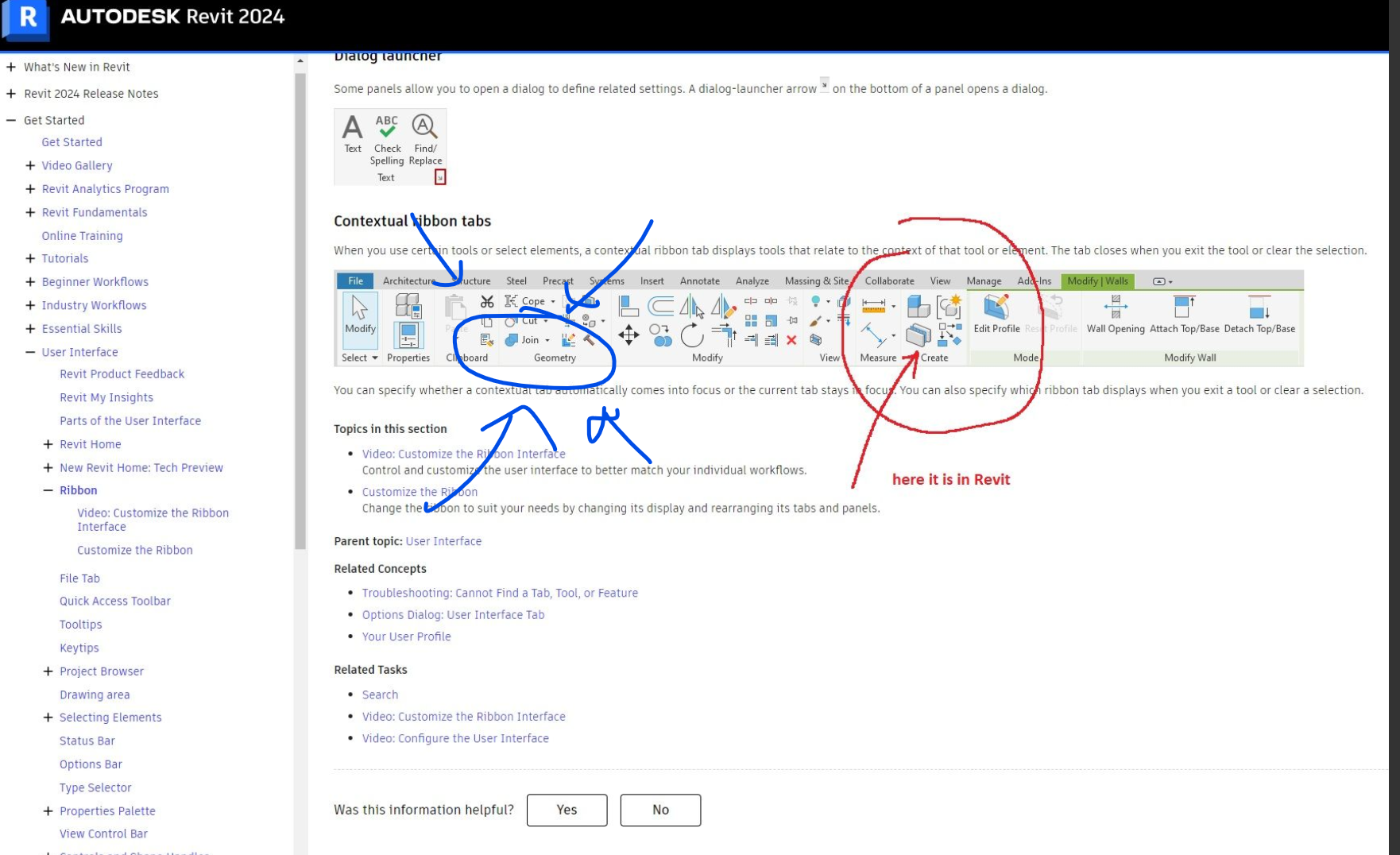
Task: Select the Wall Opening tool
Action: (1116, 314)
